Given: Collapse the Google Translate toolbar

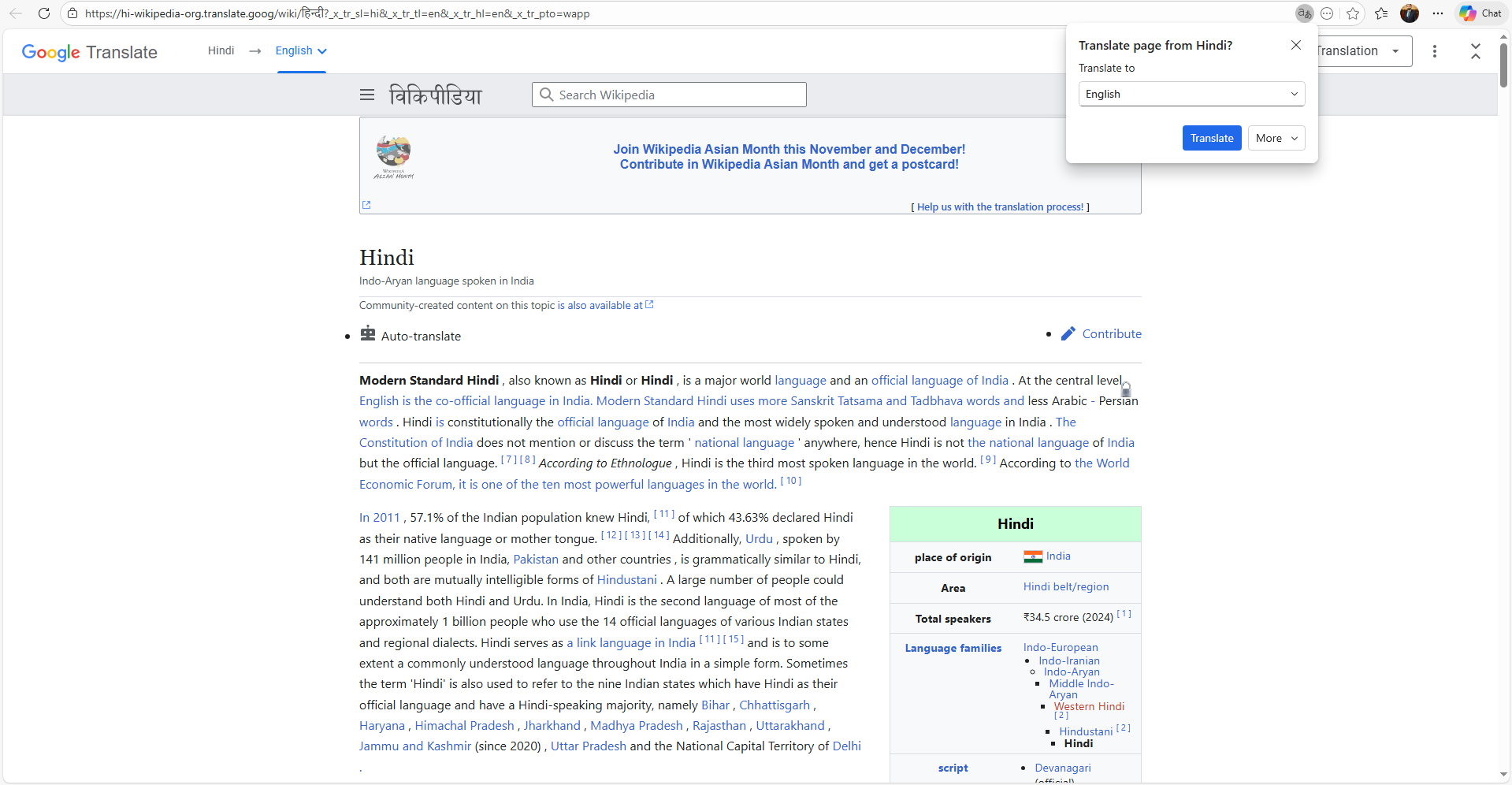Looking at the screenshot, I should point(1475,51).
